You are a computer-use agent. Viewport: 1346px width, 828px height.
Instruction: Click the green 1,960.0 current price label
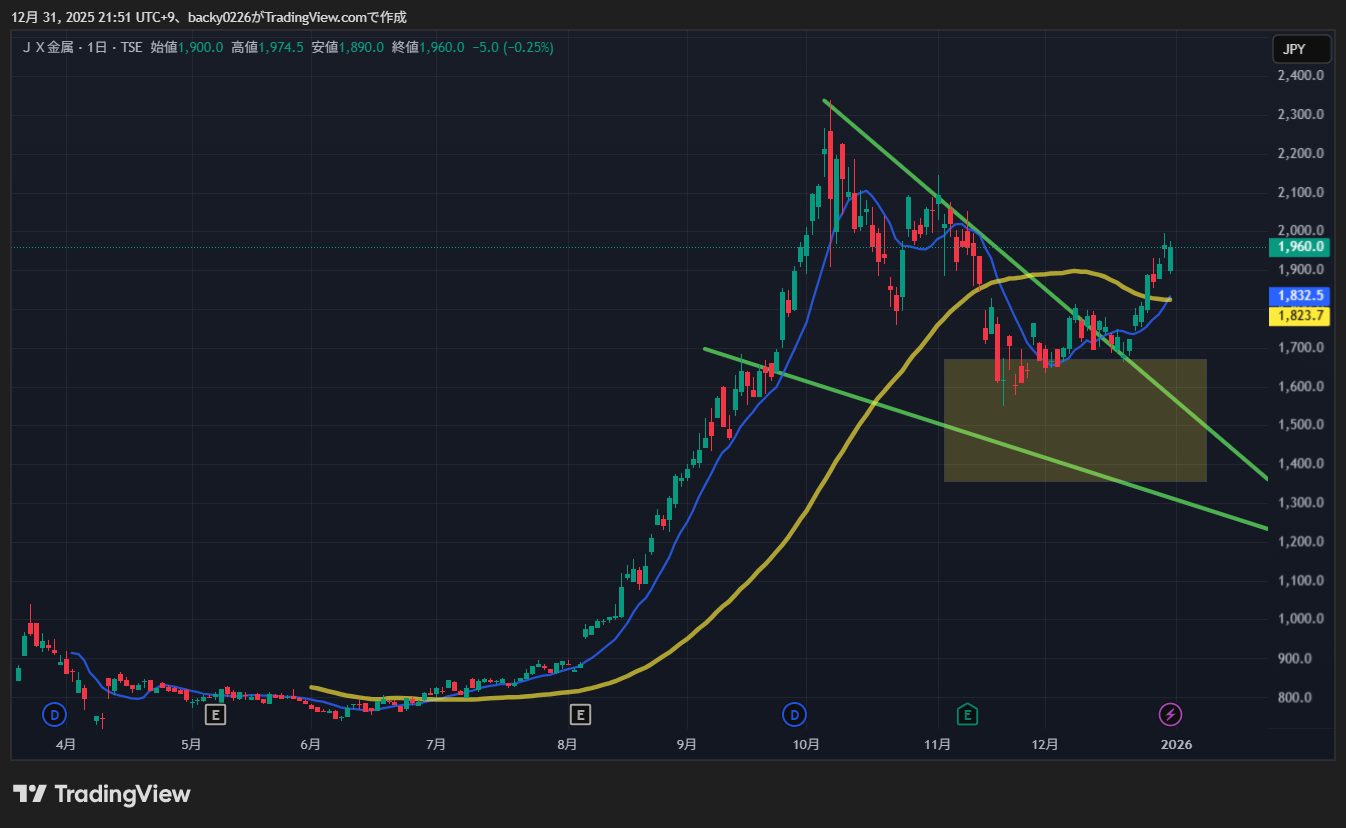[1299, 246]
